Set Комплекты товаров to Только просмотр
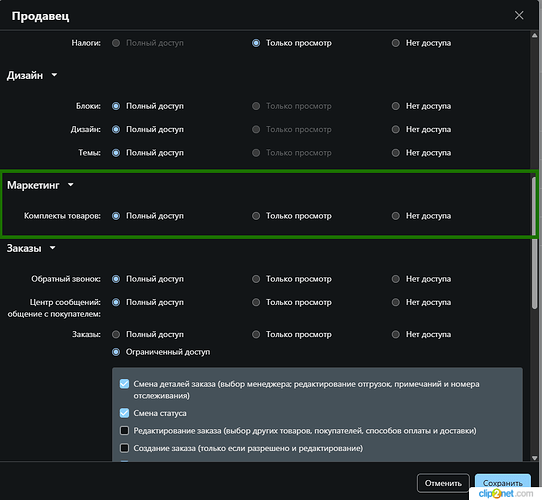Image resolution: width=542 pixels, height=500 pixels. coord(256,216)
